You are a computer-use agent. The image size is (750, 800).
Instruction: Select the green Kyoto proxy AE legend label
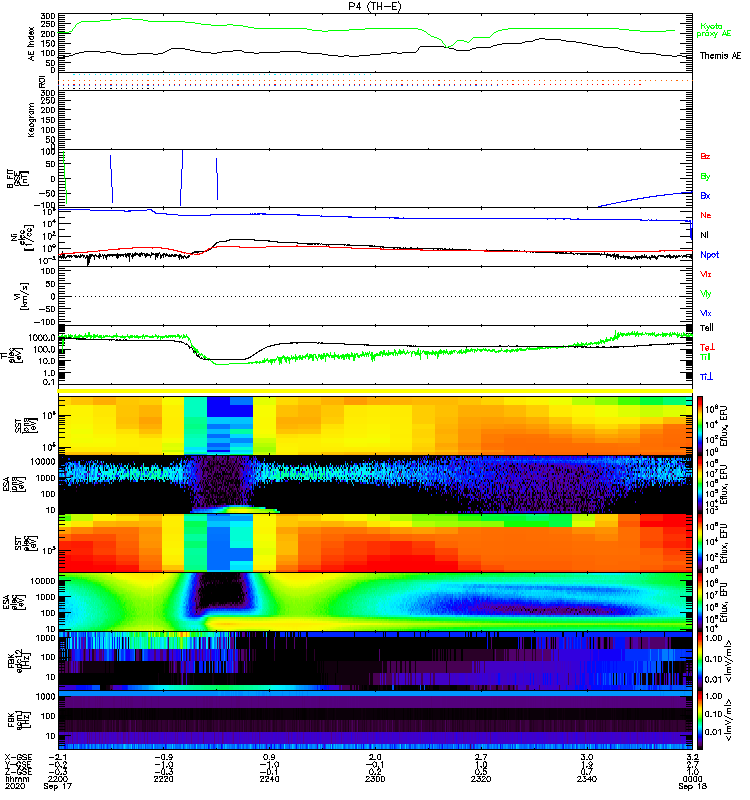pyautogui.click(x=714, y=30)
